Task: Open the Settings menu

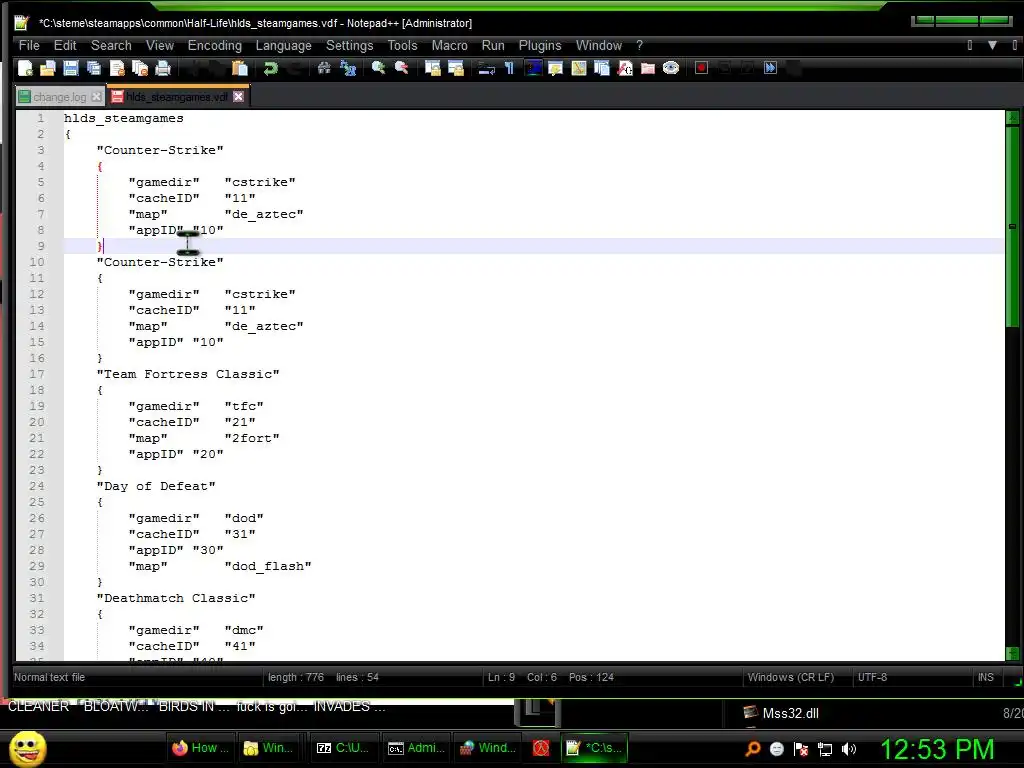Action: tap(349, 45)
